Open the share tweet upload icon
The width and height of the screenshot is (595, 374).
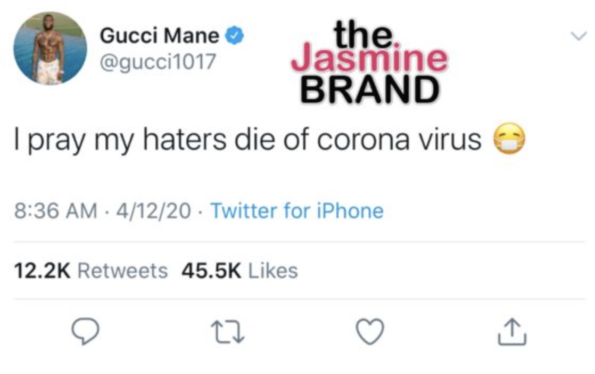pyautogui.click(x=512, y=332)
